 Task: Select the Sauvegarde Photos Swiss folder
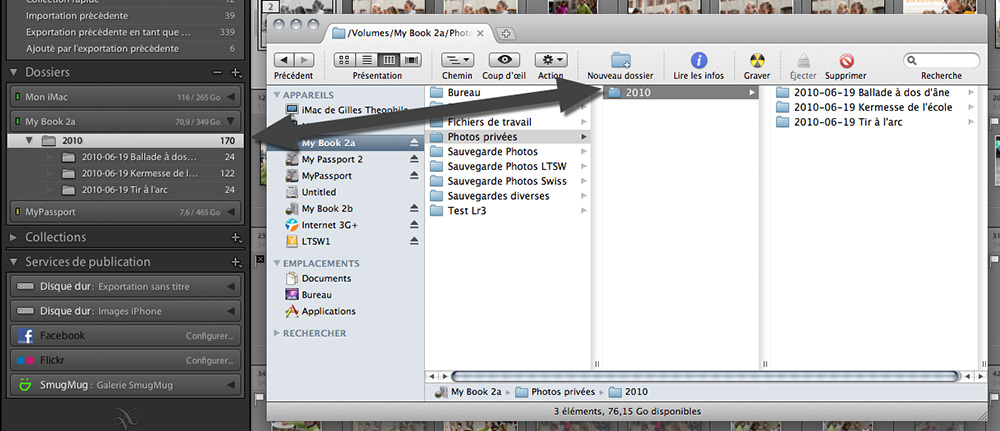click(x=508, y=181)
